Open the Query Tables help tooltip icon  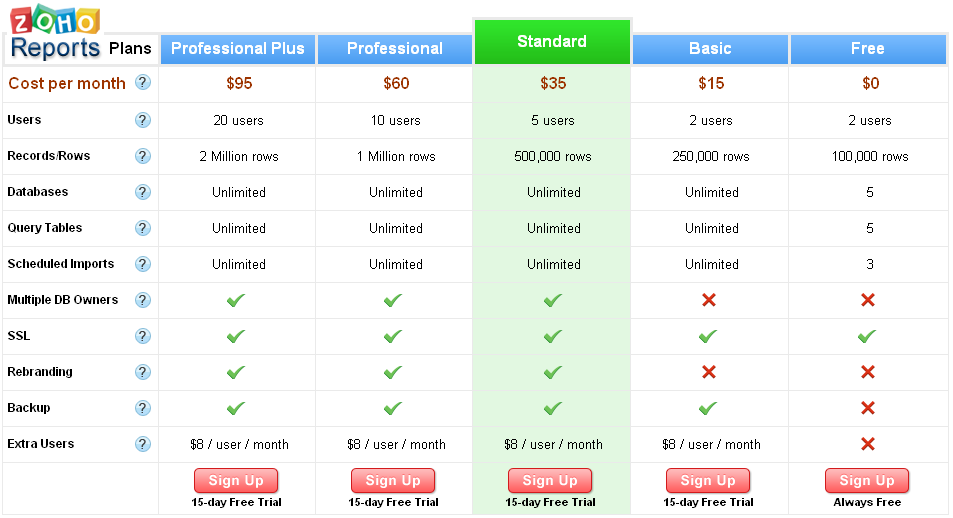(x=143, y=228)
